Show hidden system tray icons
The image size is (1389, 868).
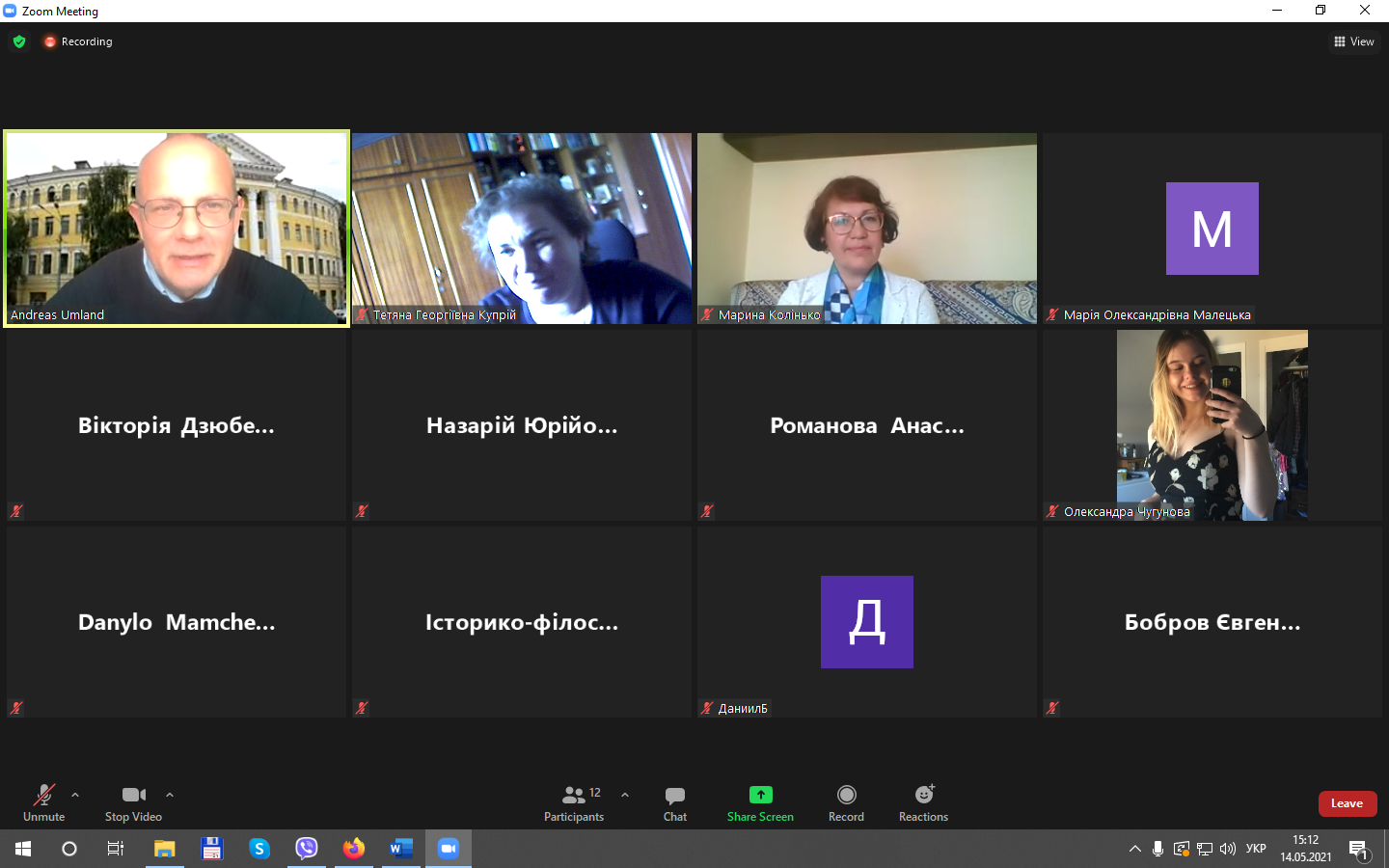(x=1134, y=849)
